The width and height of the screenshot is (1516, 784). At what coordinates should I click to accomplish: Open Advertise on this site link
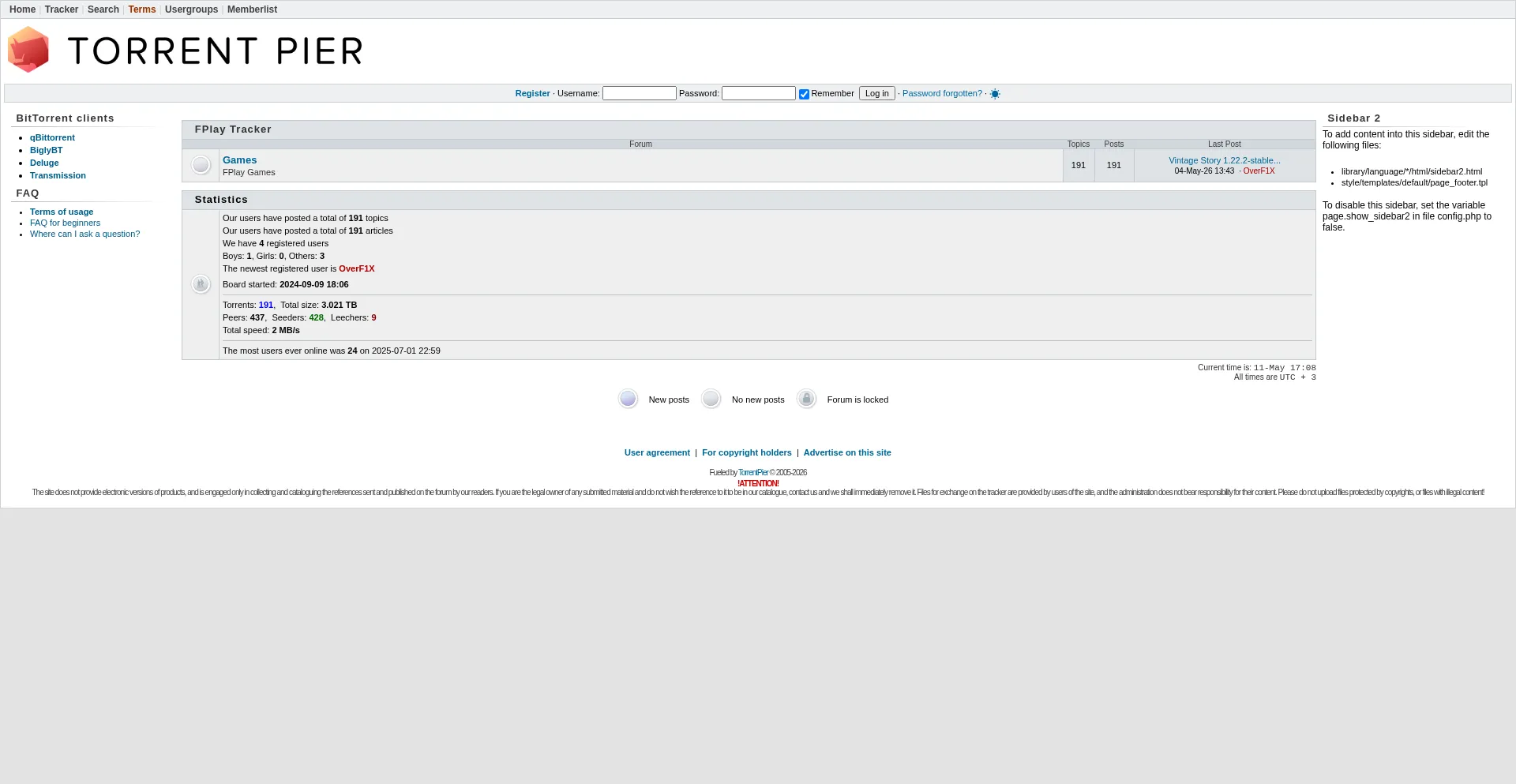[x=847, y=452]
